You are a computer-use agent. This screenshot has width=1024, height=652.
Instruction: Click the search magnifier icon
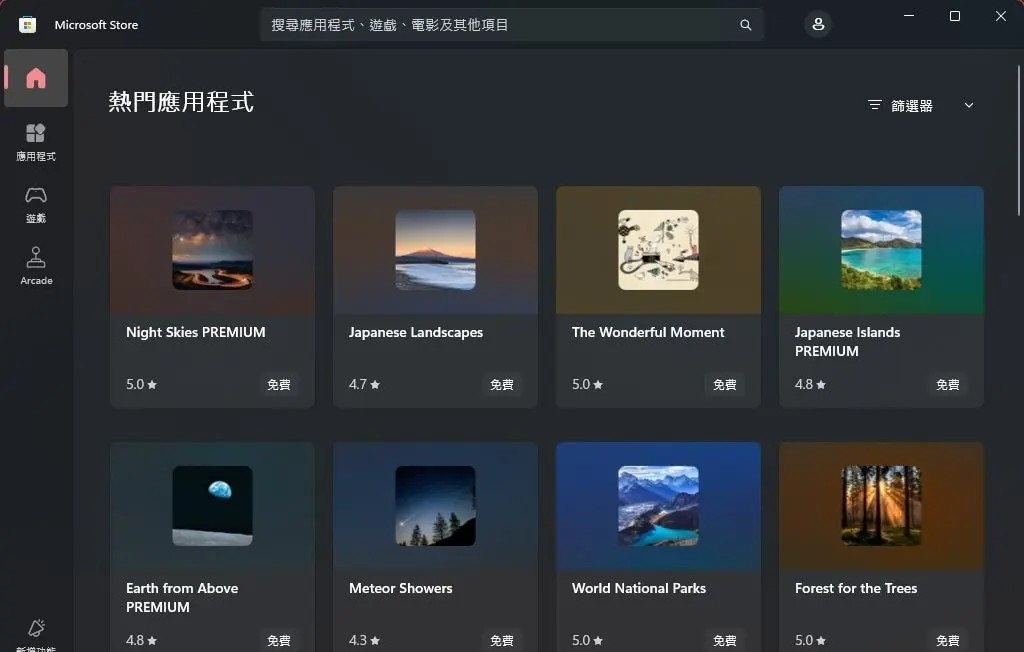coord(745,25)
